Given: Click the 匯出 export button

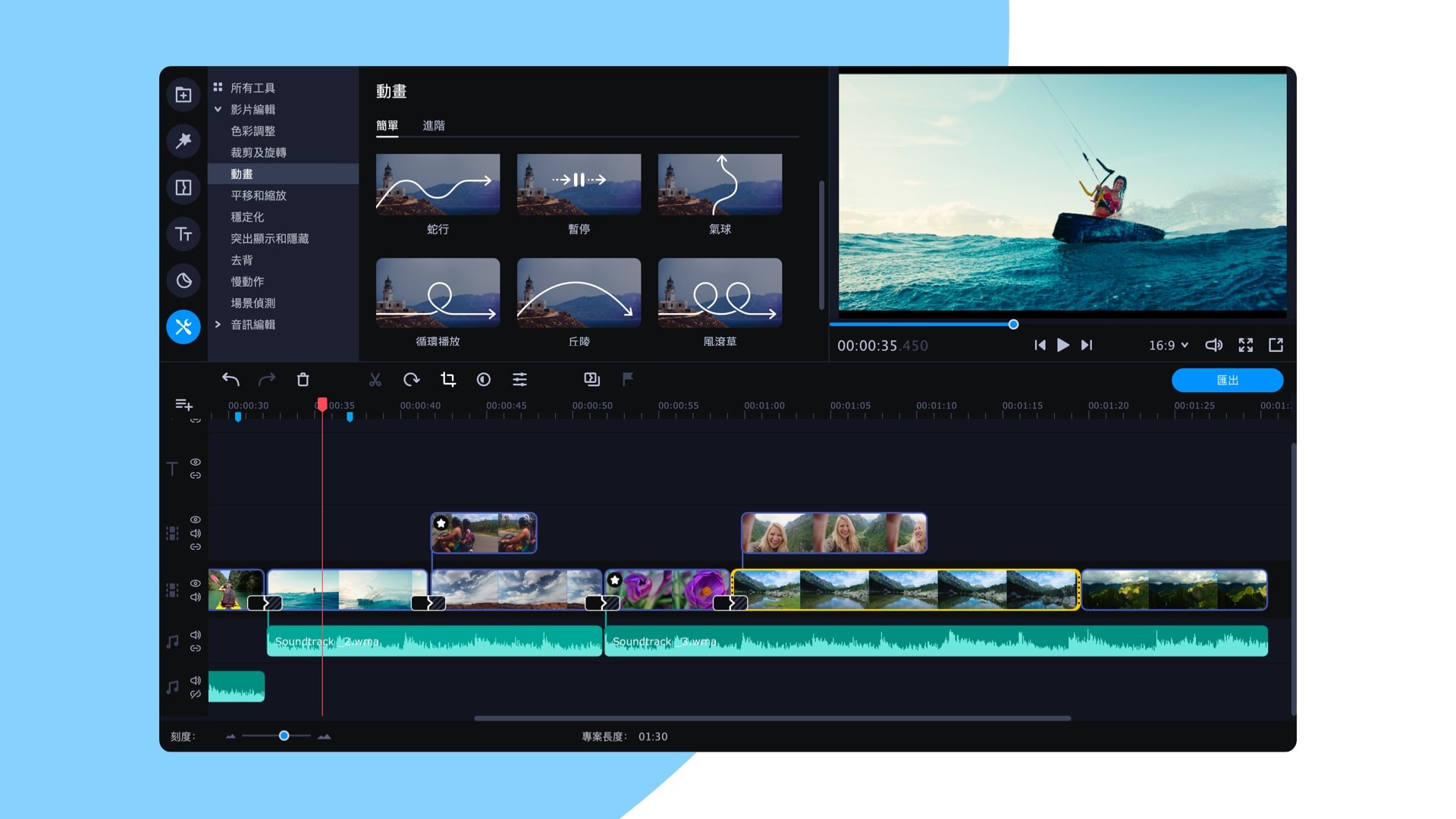Looking at the screenshot, I should tap(1227, 380).
